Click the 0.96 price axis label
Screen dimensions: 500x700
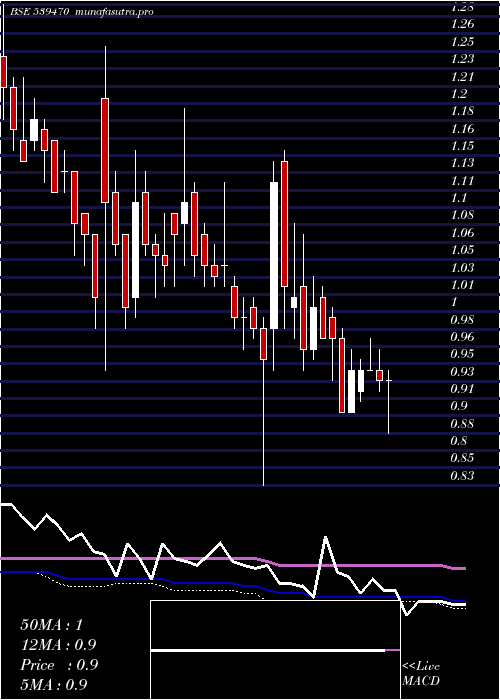462,337
